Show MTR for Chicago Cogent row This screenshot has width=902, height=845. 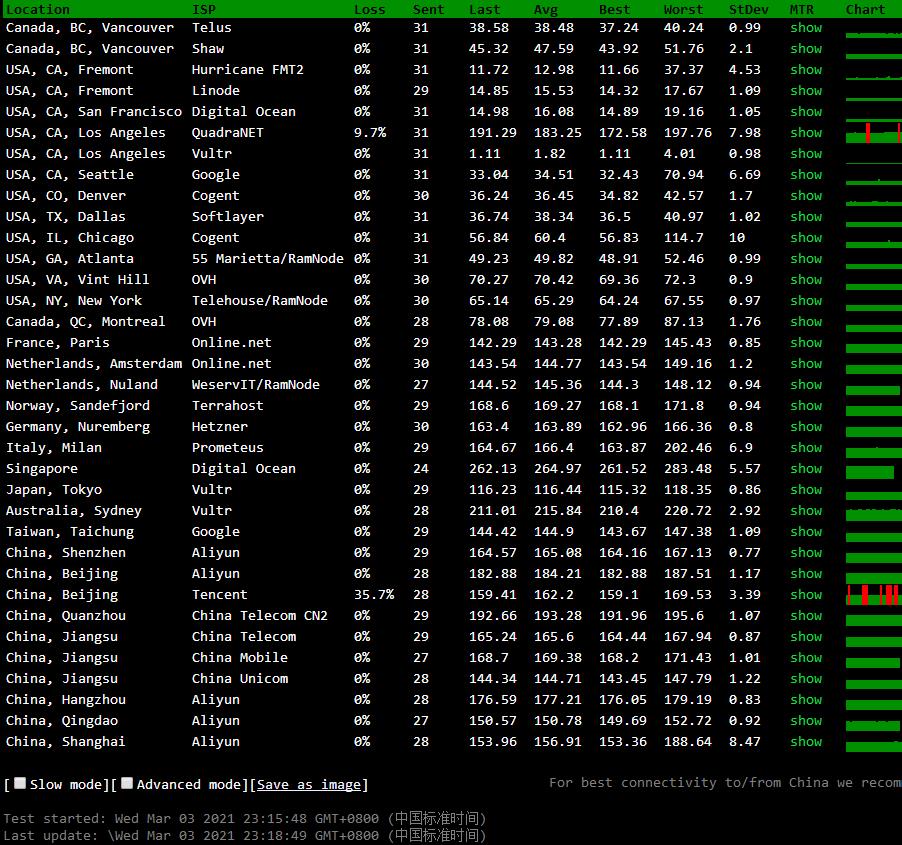806,238
